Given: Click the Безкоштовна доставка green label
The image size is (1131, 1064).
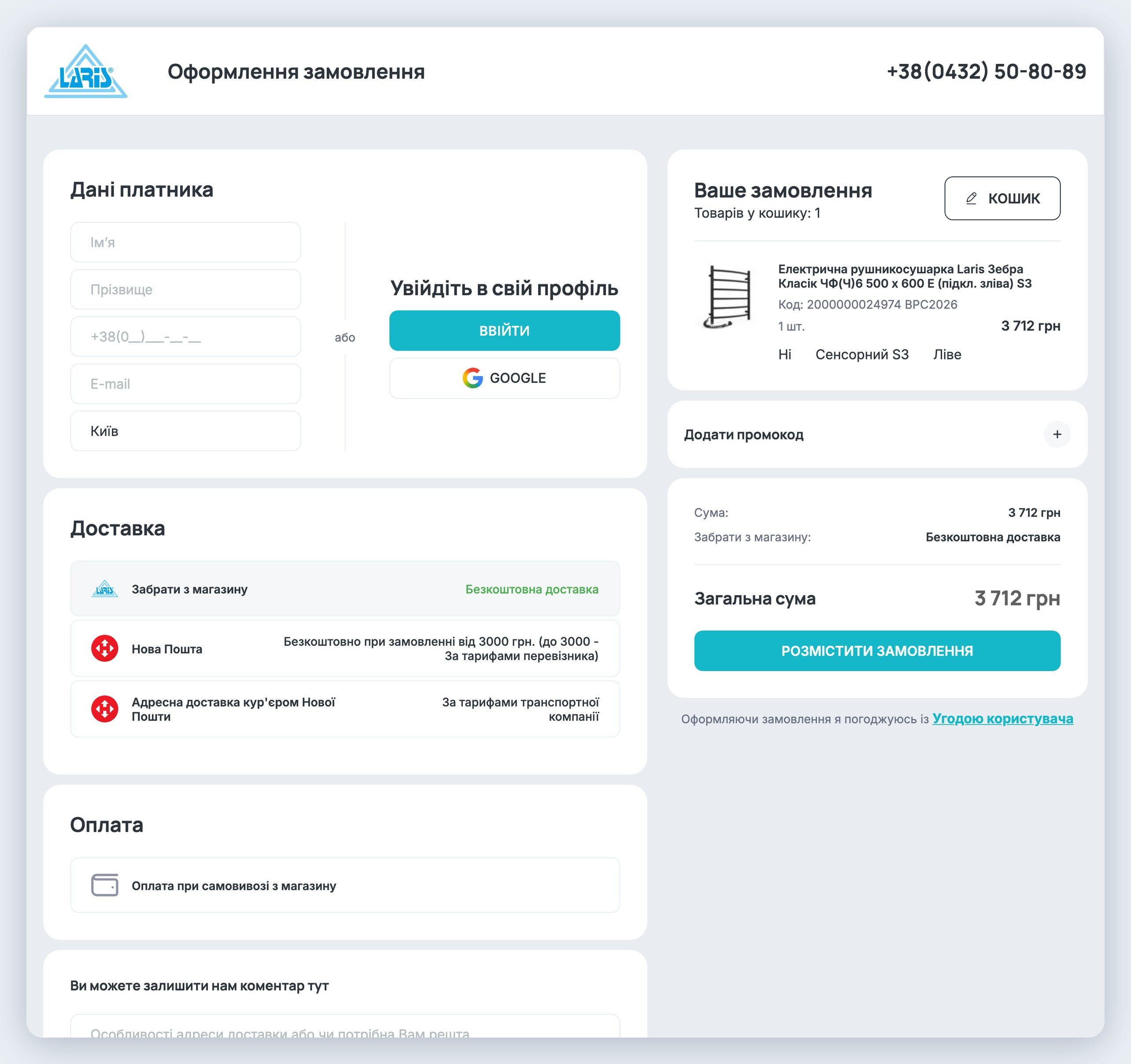Looking at the screenshot, I should point(532,589).
